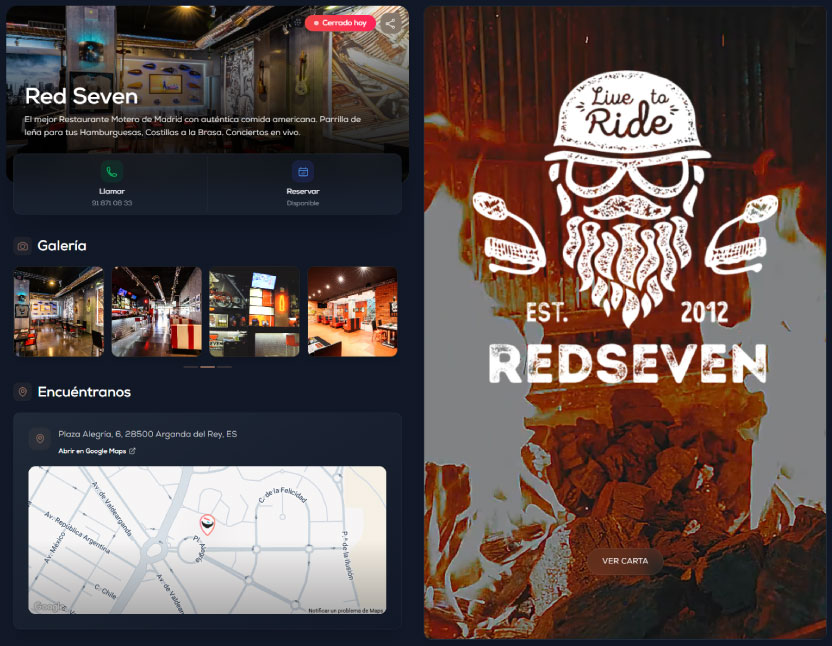Viewport: 832px width, 646px height.
Task: Click Notificar un problema de Maps link
Action: 345,610
